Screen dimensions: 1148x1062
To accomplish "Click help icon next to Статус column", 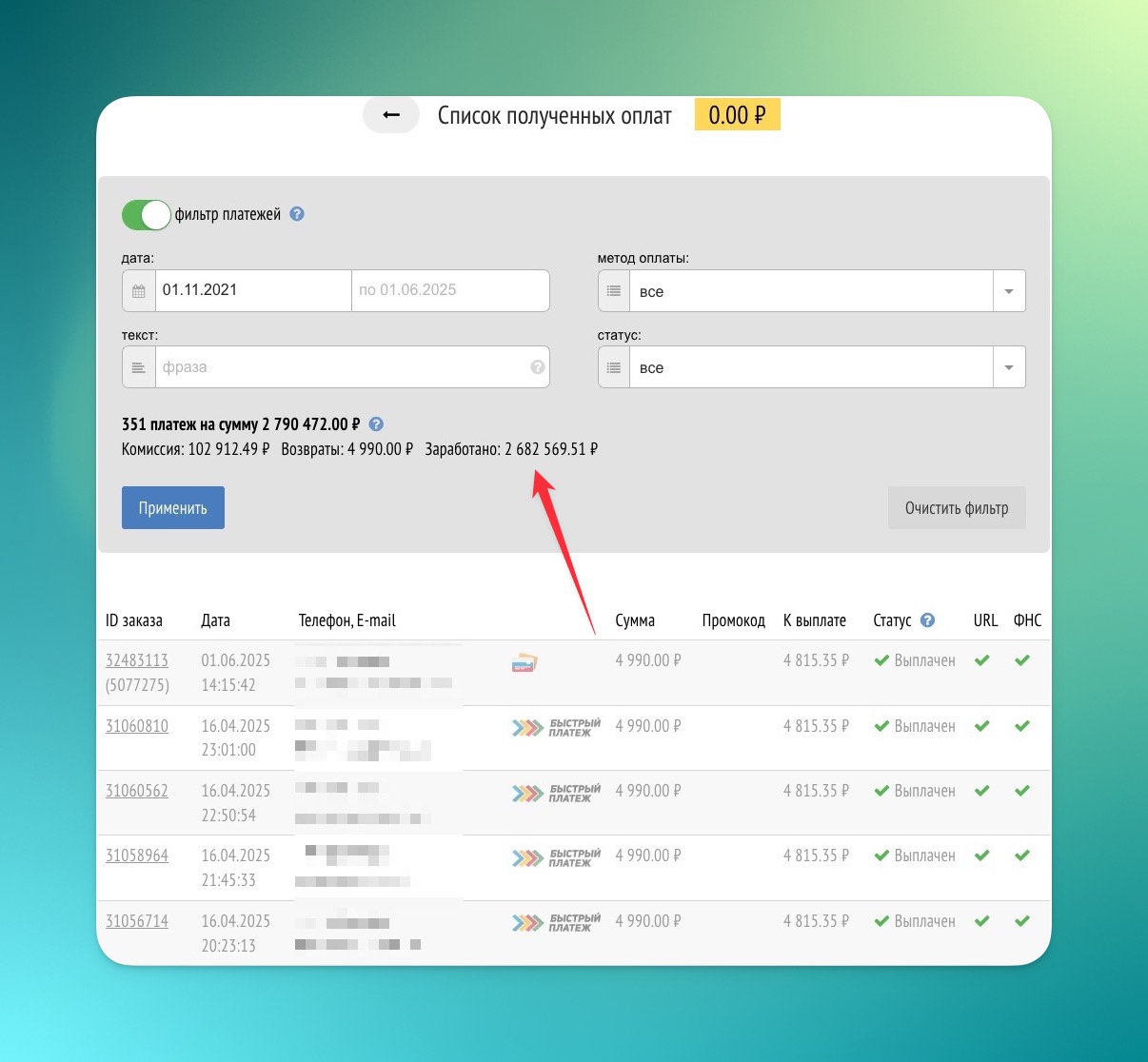I will click(927, 620).
